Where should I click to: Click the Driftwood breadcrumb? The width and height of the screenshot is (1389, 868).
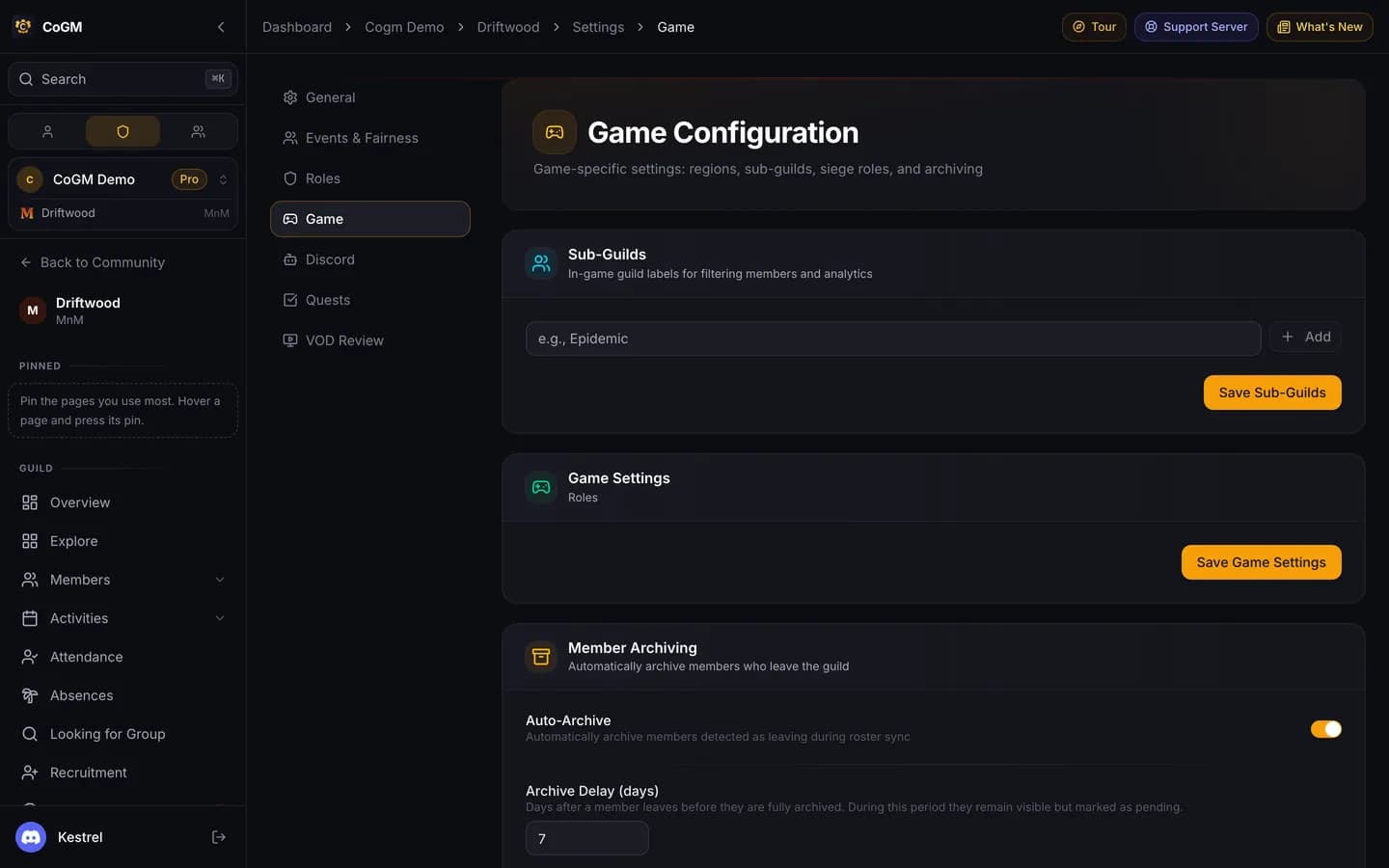click(508, 27)
